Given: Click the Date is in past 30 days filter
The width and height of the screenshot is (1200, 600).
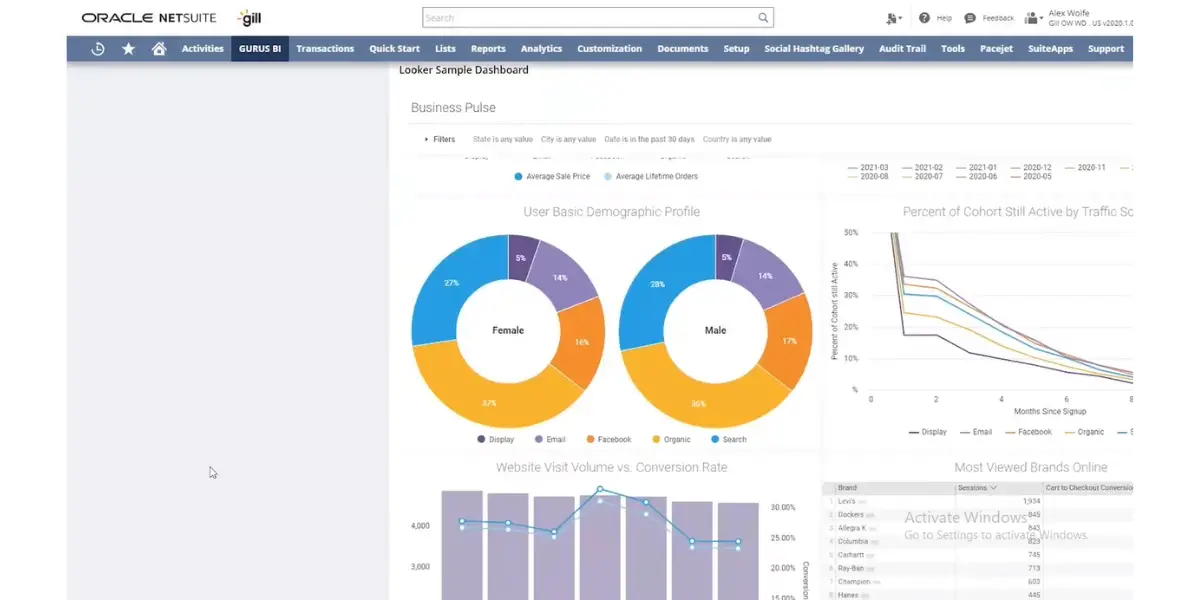Looking at the screenshot, I should 649,140.
